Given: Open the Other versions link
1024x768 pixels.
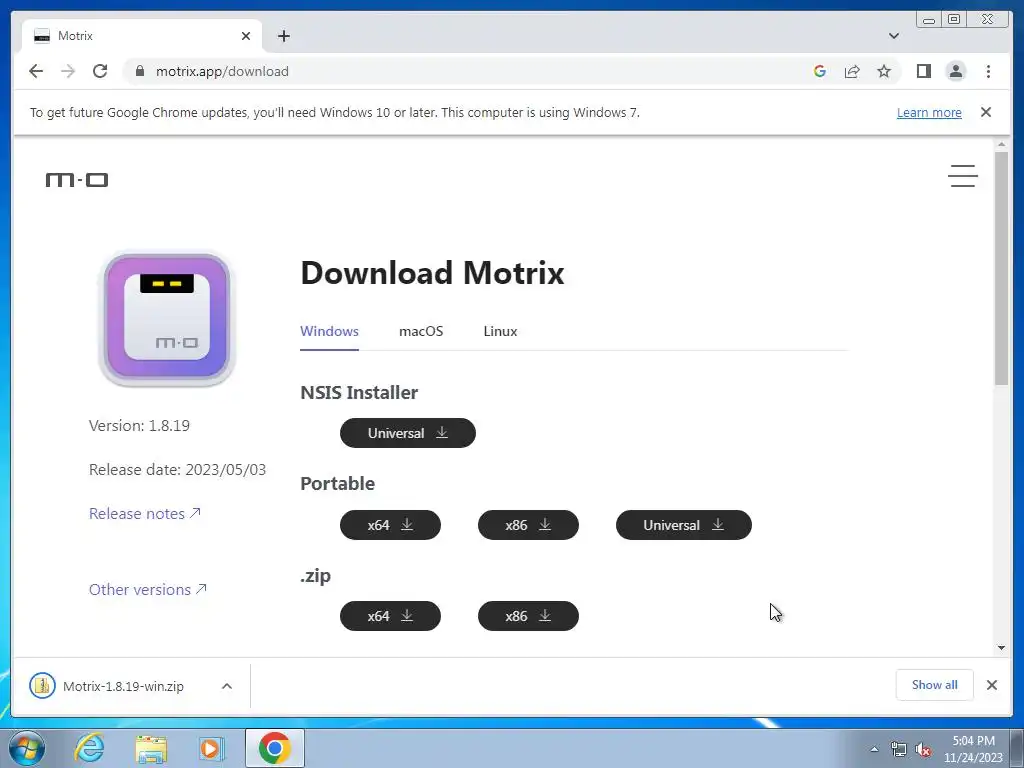Looking at the screenshot, I should (148, 589).
